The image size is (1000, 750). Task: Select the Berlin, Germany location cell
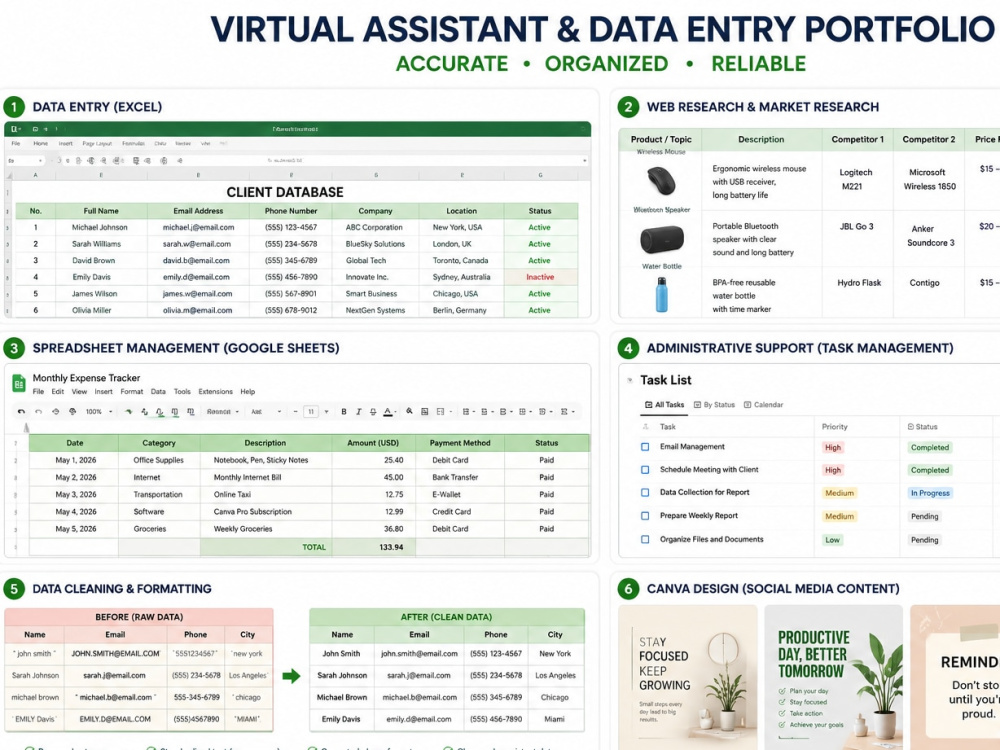pos(461,310)
